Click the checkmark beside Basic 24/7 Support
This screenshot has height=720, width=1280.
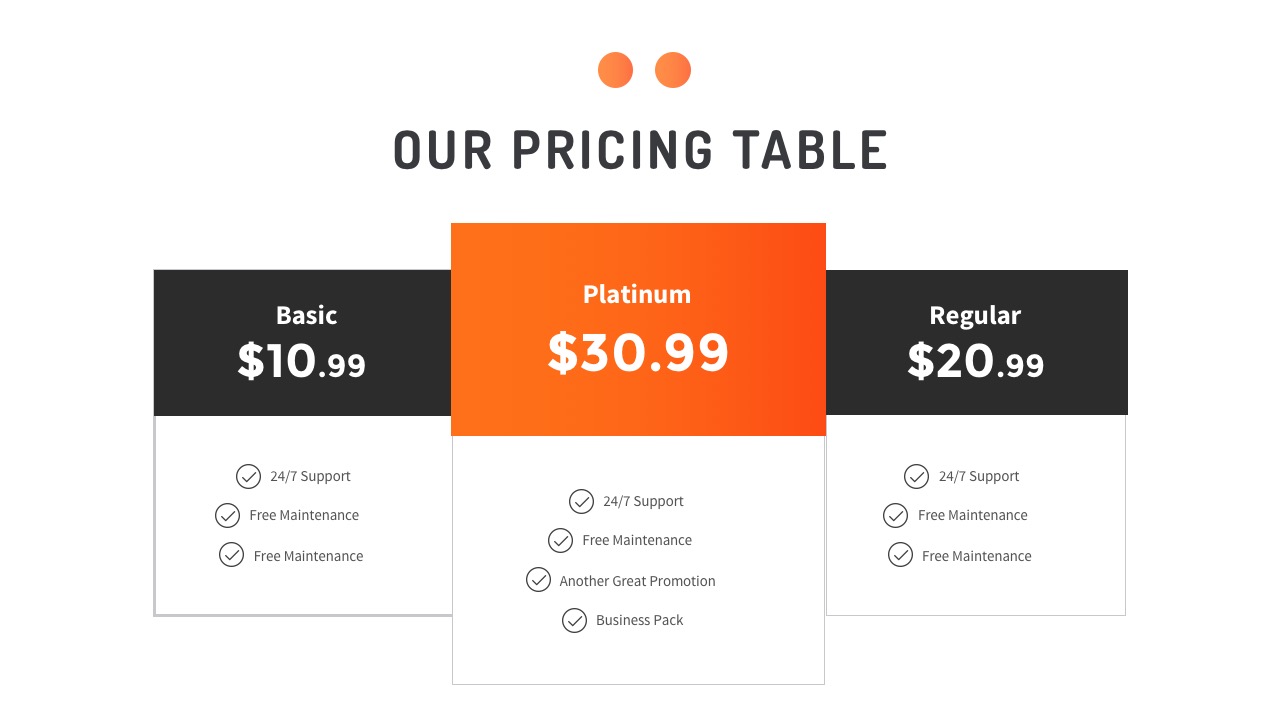(x=248, y=476)
